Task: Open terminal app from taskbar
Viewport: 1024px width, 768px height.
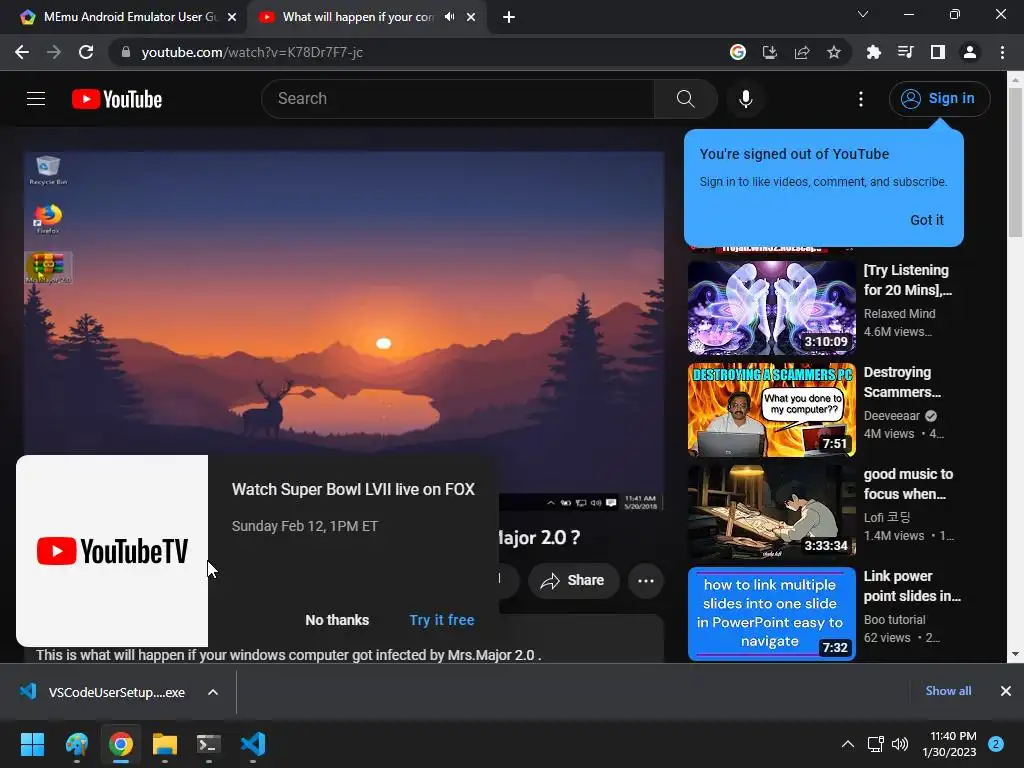Action: (x=209, y=744)
